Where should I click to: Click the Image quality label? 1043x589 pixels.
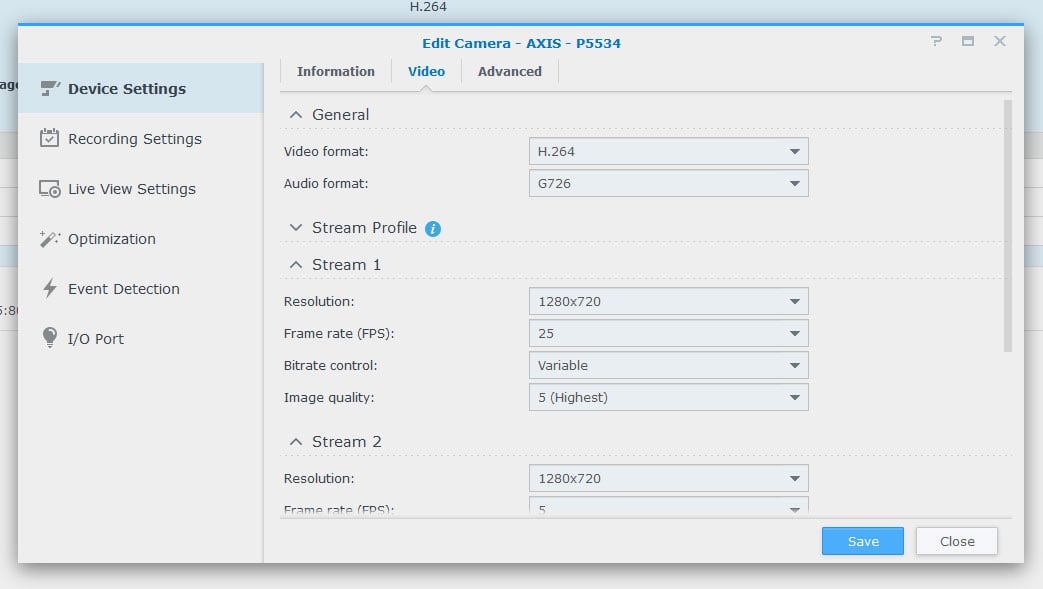(x=329, y=397)
